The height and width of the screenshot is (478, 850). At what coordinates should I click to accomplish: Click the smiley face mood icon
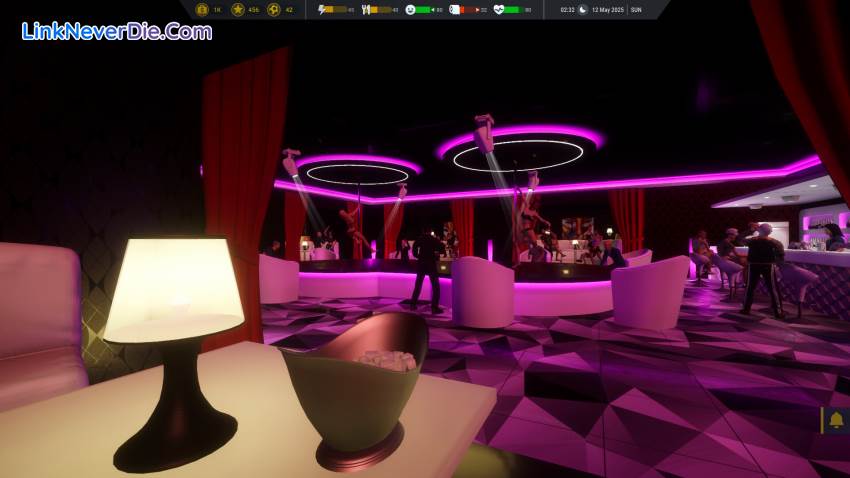pos(410,9)
